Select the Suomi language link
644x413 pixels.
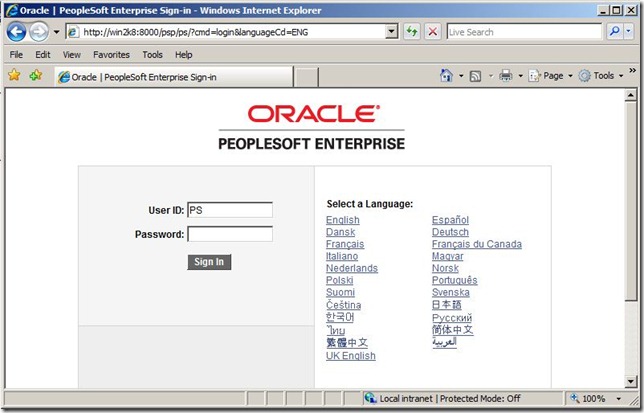[x=340, y=292]
